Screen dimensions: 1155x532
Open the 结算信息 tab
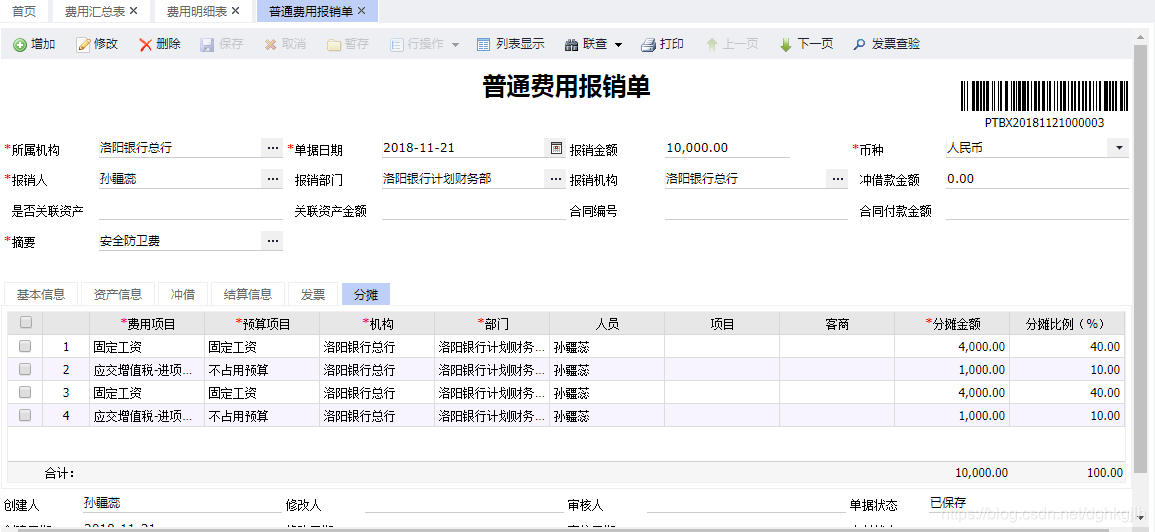click(x=248, y=294)
